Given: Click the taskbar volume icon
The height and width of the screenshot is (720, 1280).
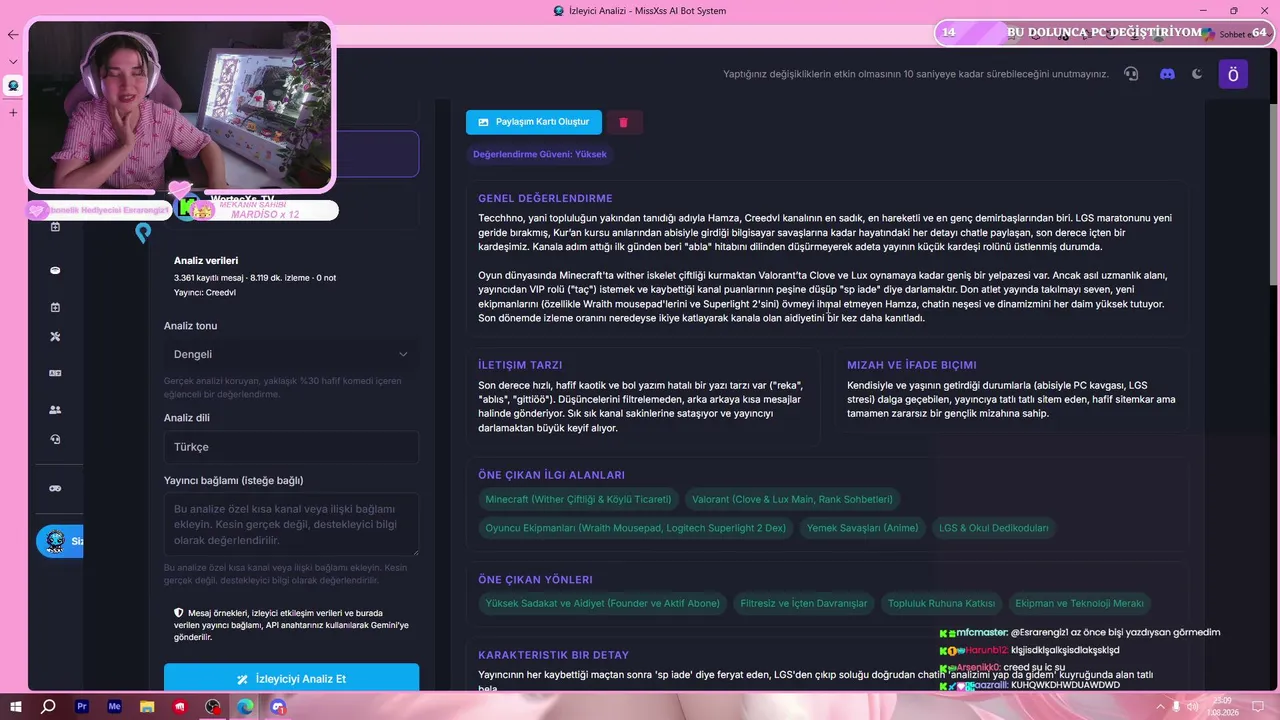Looking at the screenshot, I should 1193,707.
